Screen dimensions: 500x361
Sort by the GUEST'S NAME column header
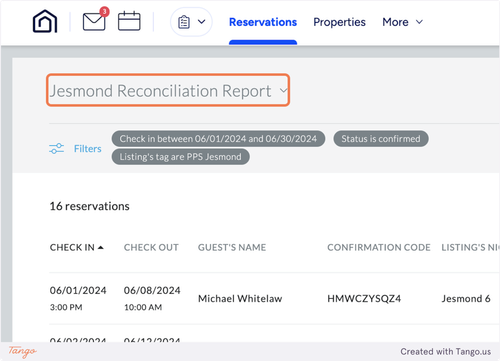(232, 248)
